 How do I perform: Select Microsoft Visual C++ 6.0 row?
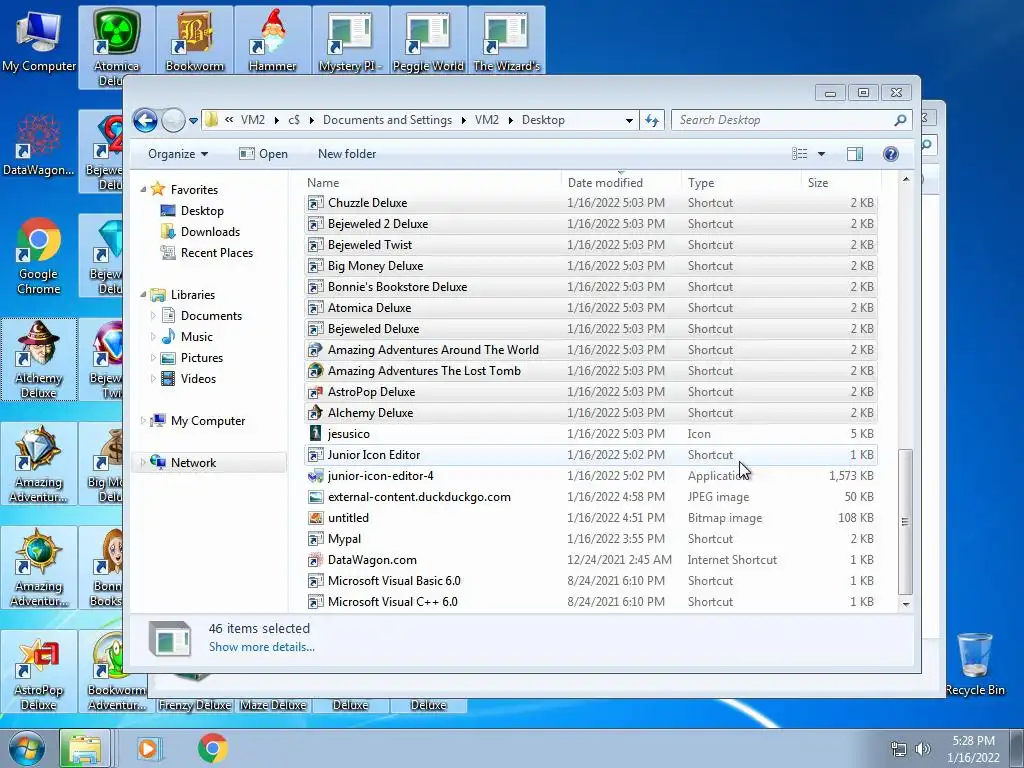coord(590,602)
